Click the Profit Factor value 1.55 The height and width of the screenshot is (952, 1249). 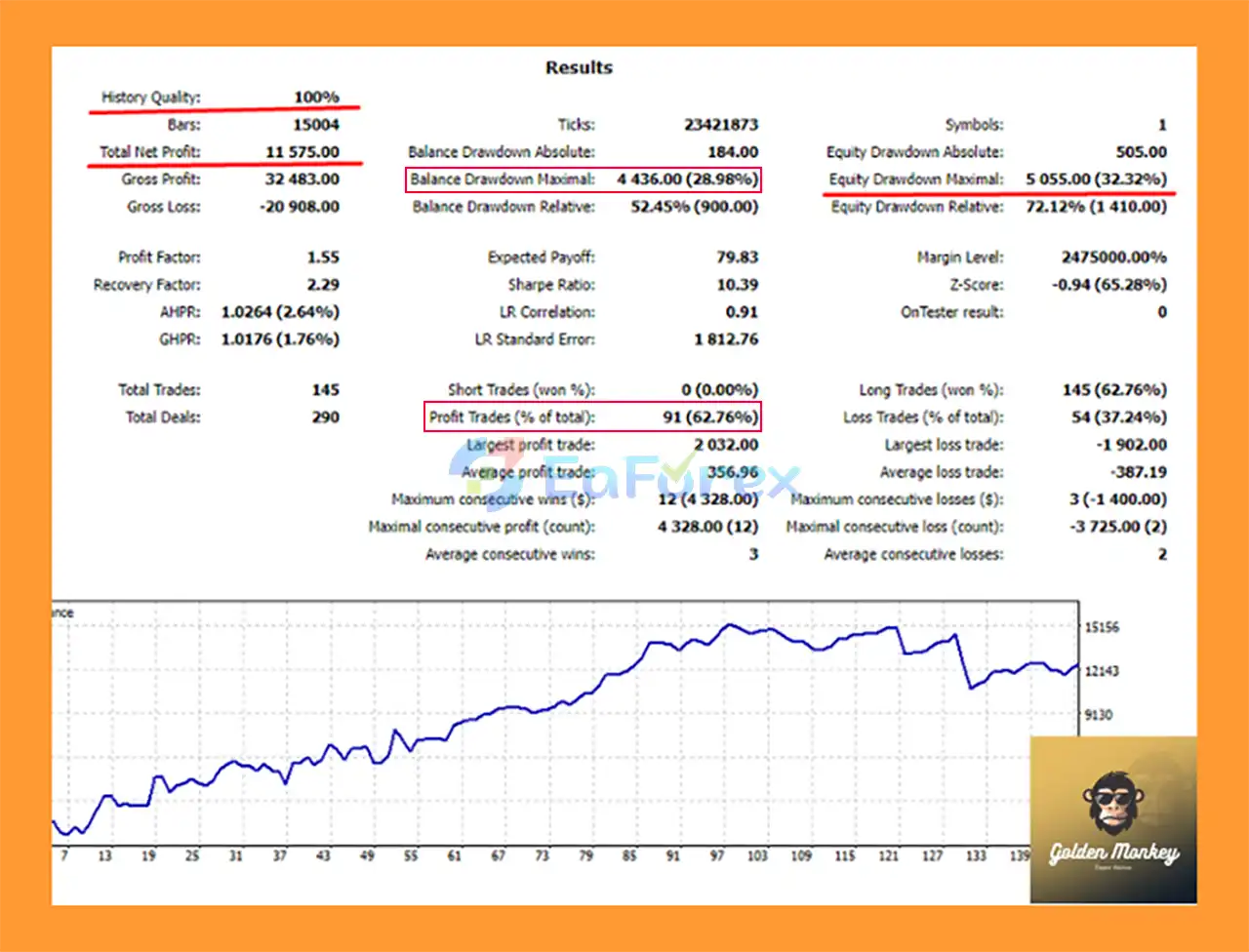[x=323, y=258]
